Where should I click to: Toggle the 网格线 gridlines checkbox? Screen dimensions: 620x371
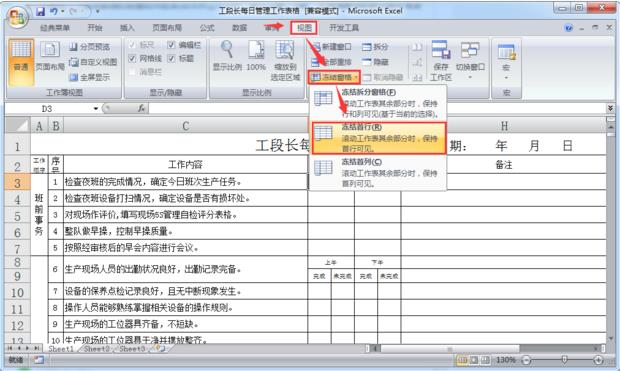pyautogui.click(x=132, y=59)
